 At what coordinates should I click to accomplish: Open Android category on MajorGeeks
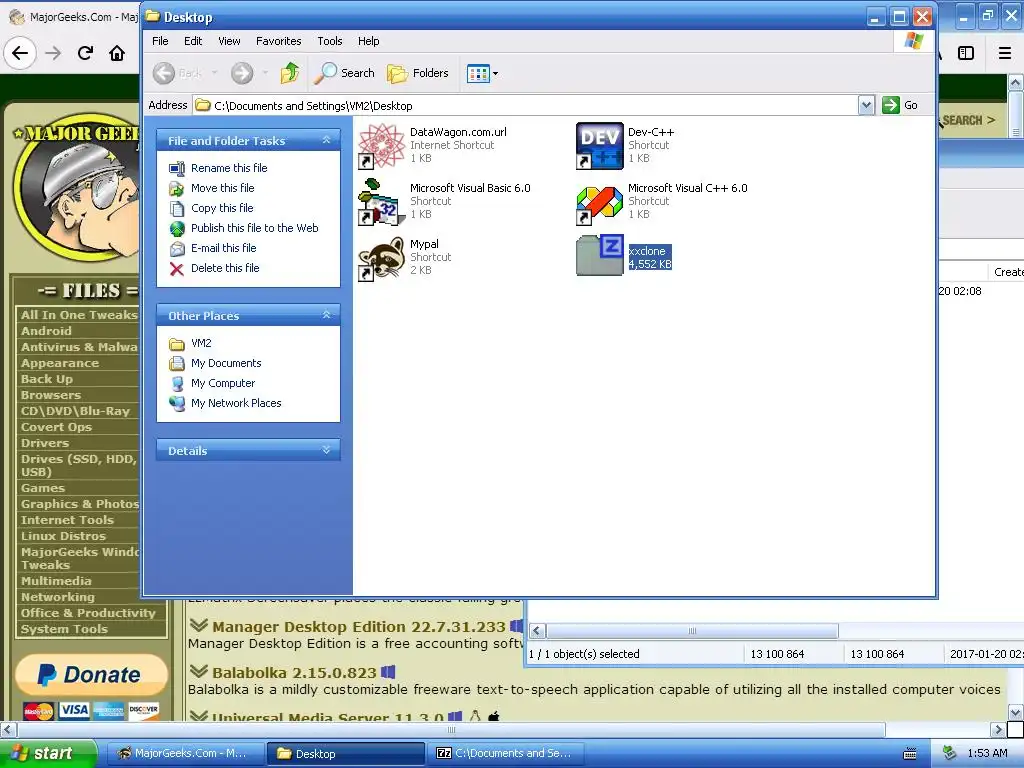point(46,331)
